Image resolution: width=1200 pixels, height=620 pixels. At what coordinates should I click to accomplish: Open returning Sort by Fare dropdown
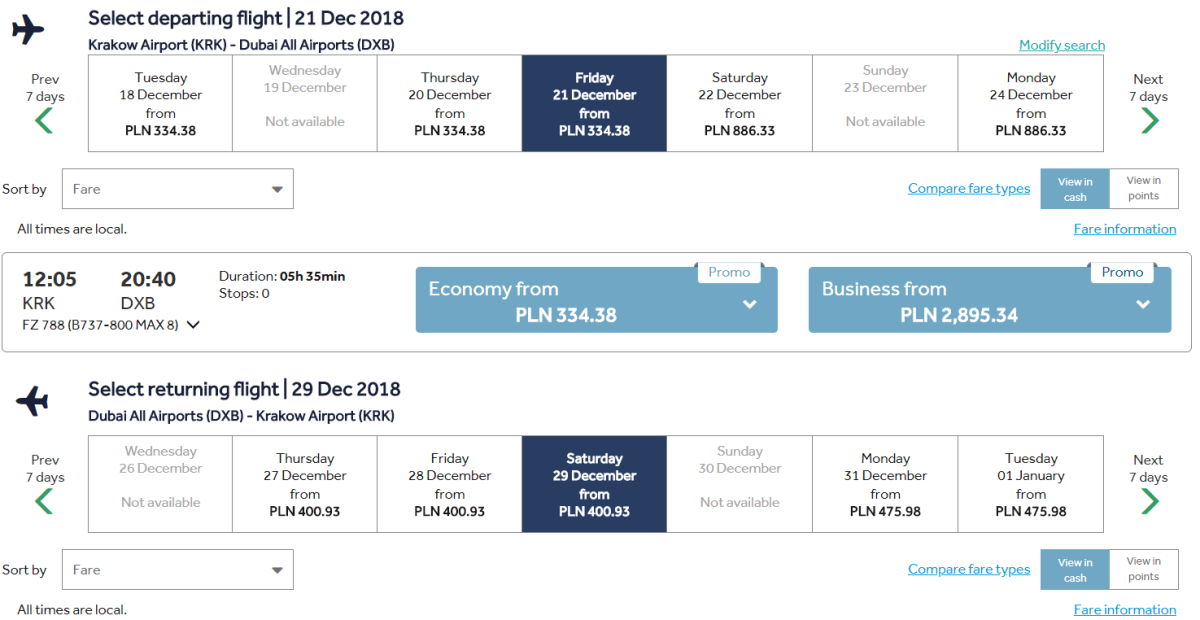(x=178, y=570)
